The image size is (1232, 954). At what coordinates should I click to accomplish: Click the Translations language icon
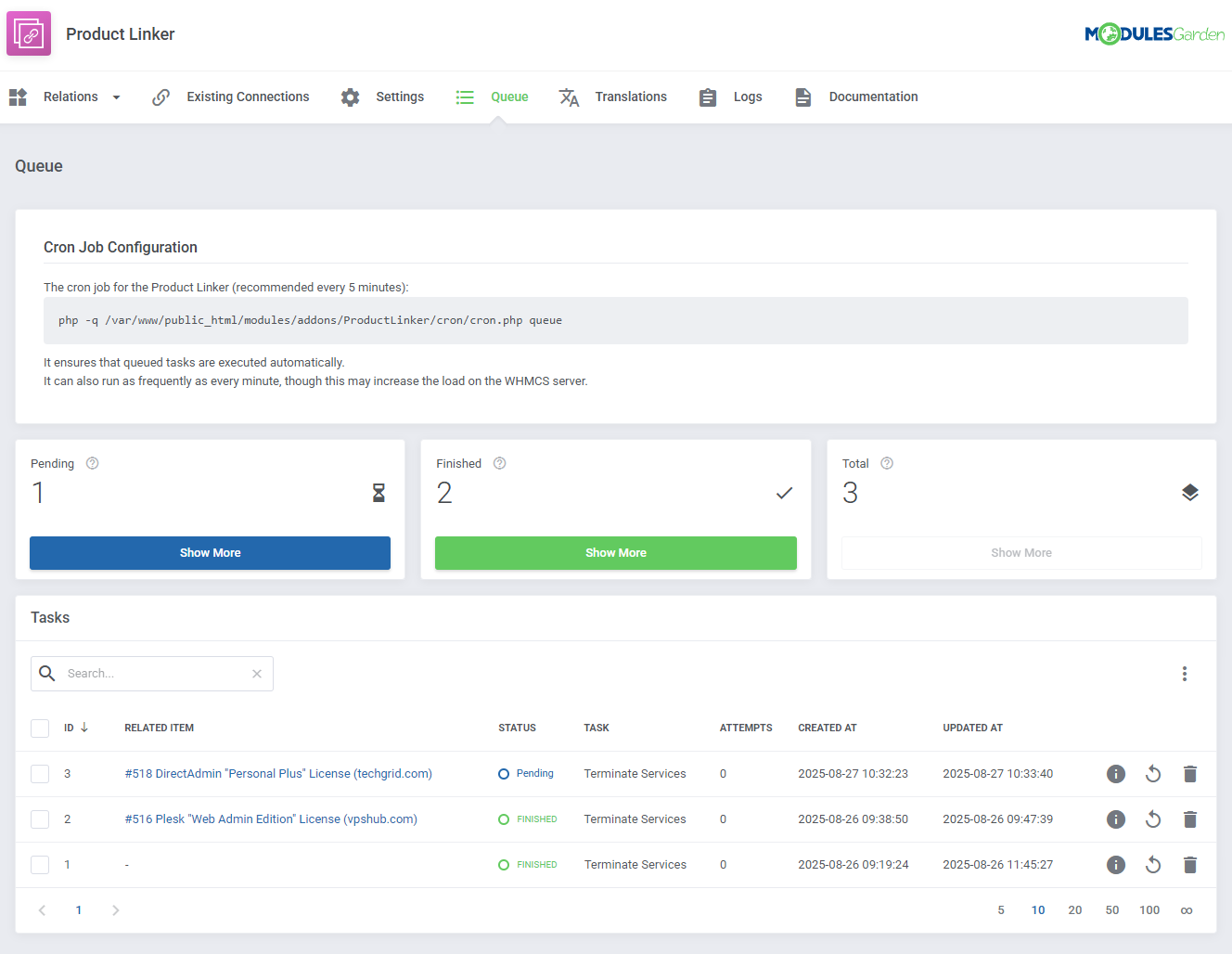coord(569,97)
